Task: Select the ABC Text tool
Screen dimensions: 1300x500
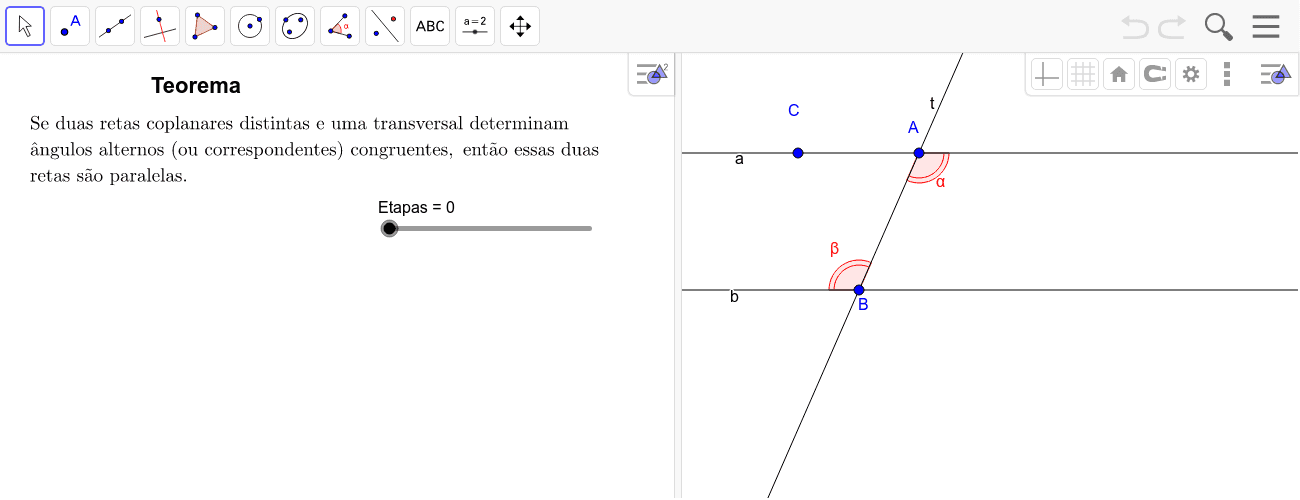Action: [x=430, y=26]
